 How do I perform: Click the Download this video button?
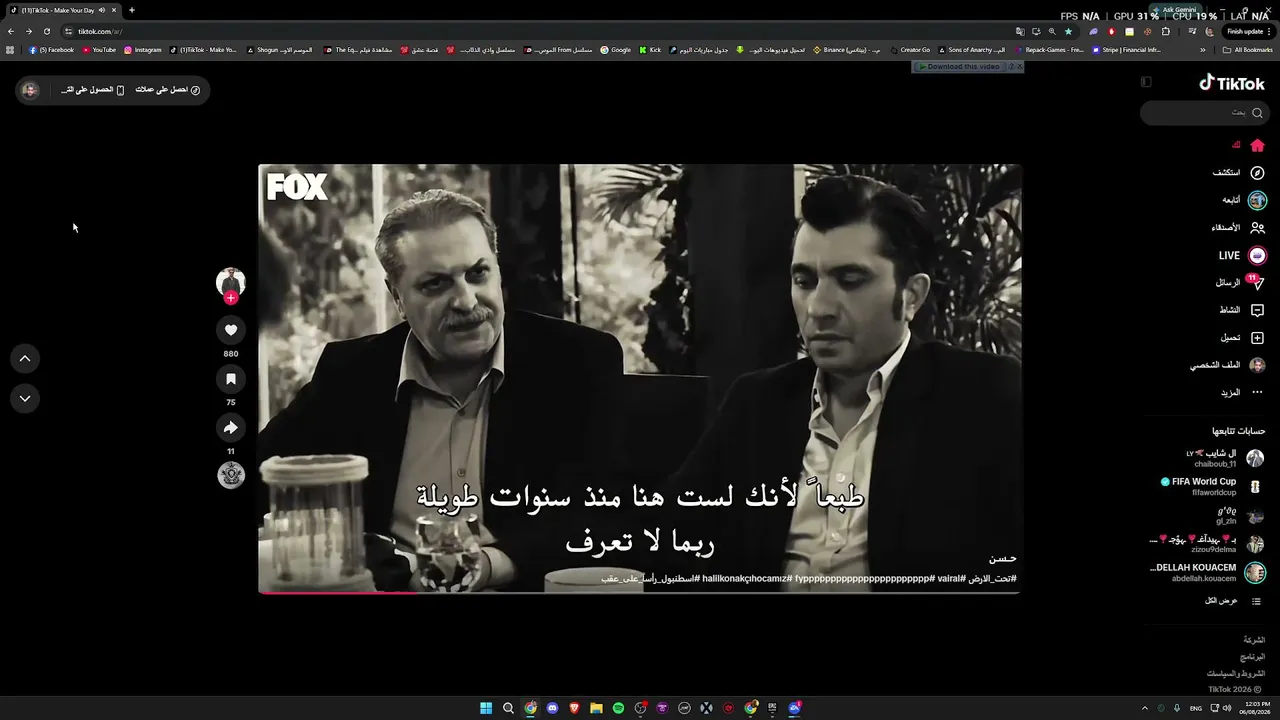pos(961,67)
